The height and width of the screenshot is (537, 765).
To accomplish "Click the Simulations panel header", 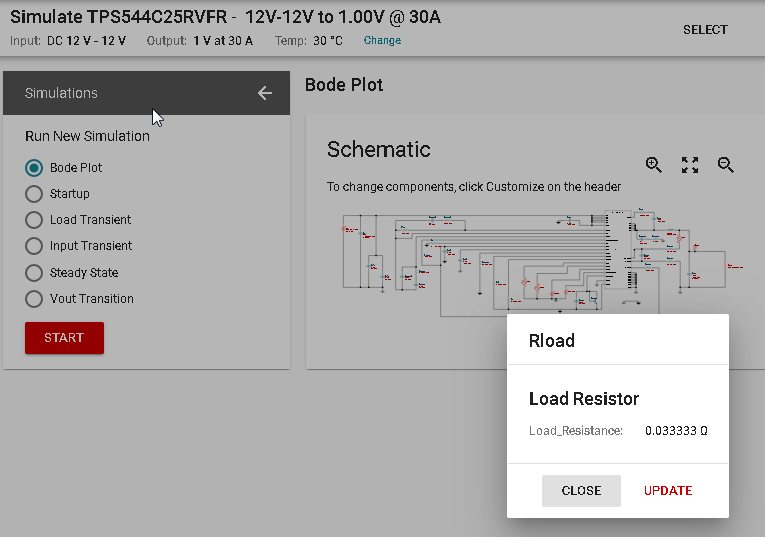I will (x=146, y=93).
